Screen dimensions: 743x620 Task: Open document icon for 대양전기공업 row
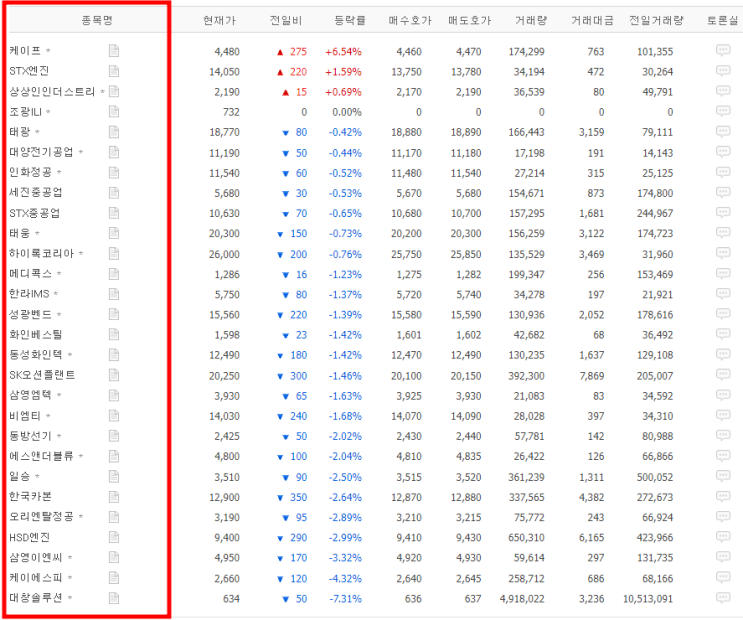click(x=114, y=152)
